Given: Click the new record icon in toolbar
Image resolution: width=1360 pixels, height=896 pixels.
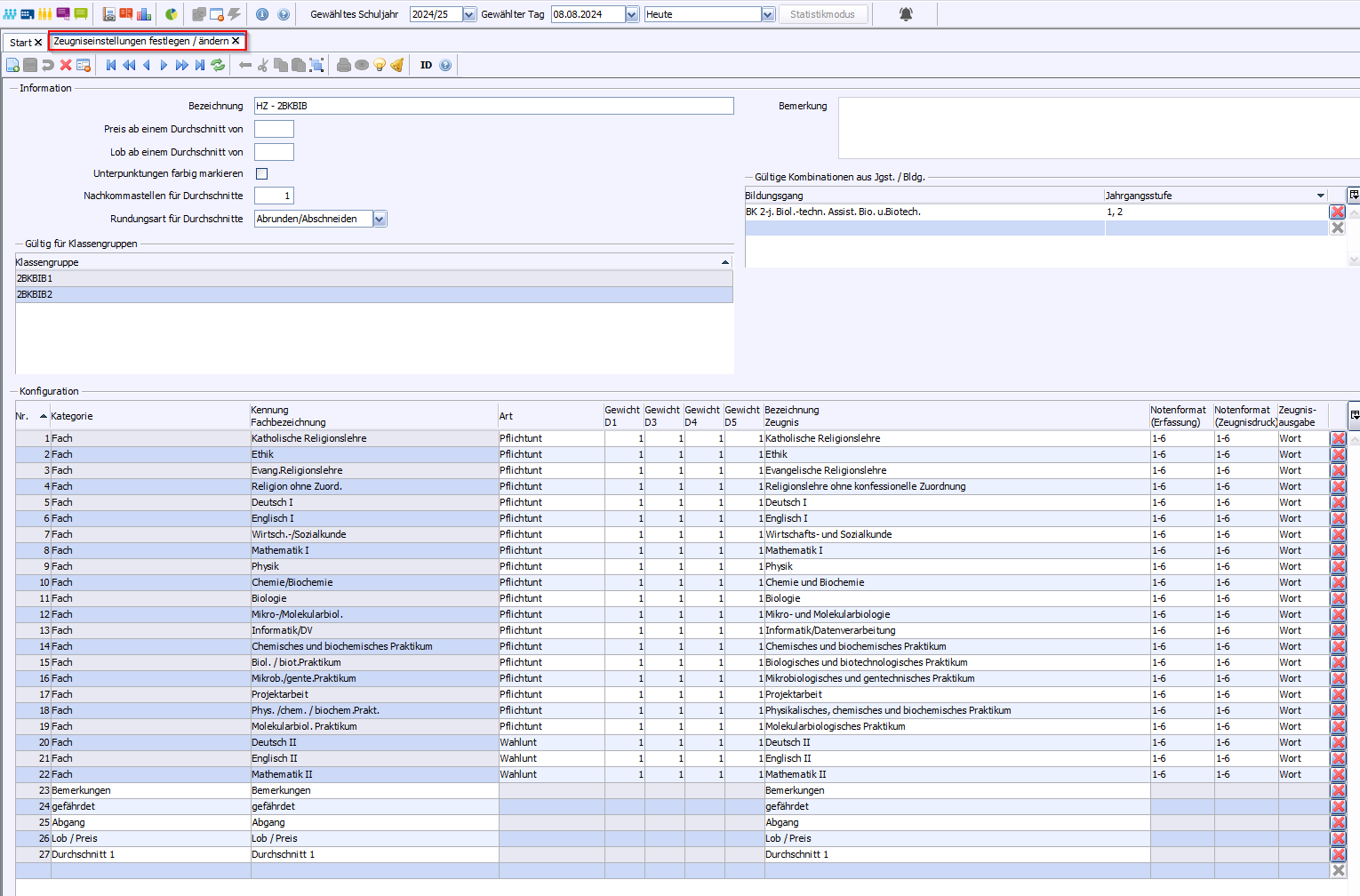Looking at the screenshot, I should click(x=12, y=65).
